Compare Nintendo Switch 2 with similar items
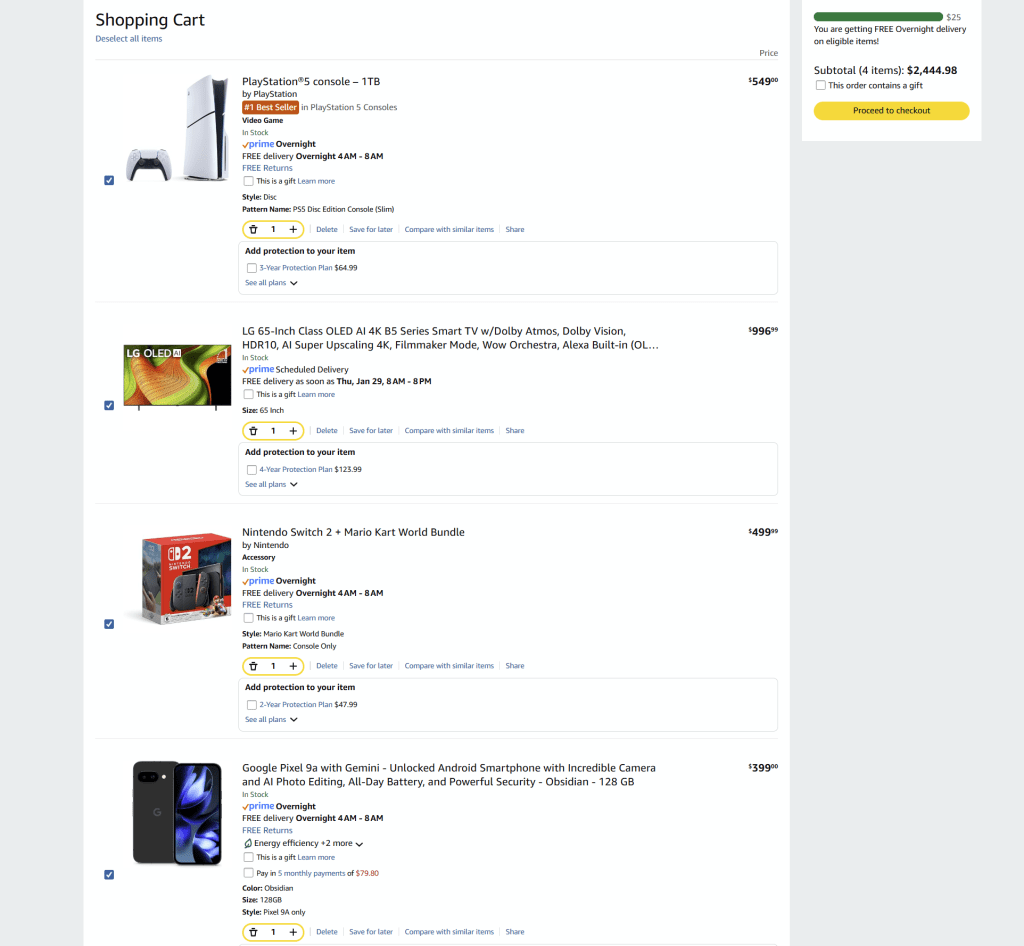The image size is (1024, 946). pyautogui.click(x=449, y=666)
